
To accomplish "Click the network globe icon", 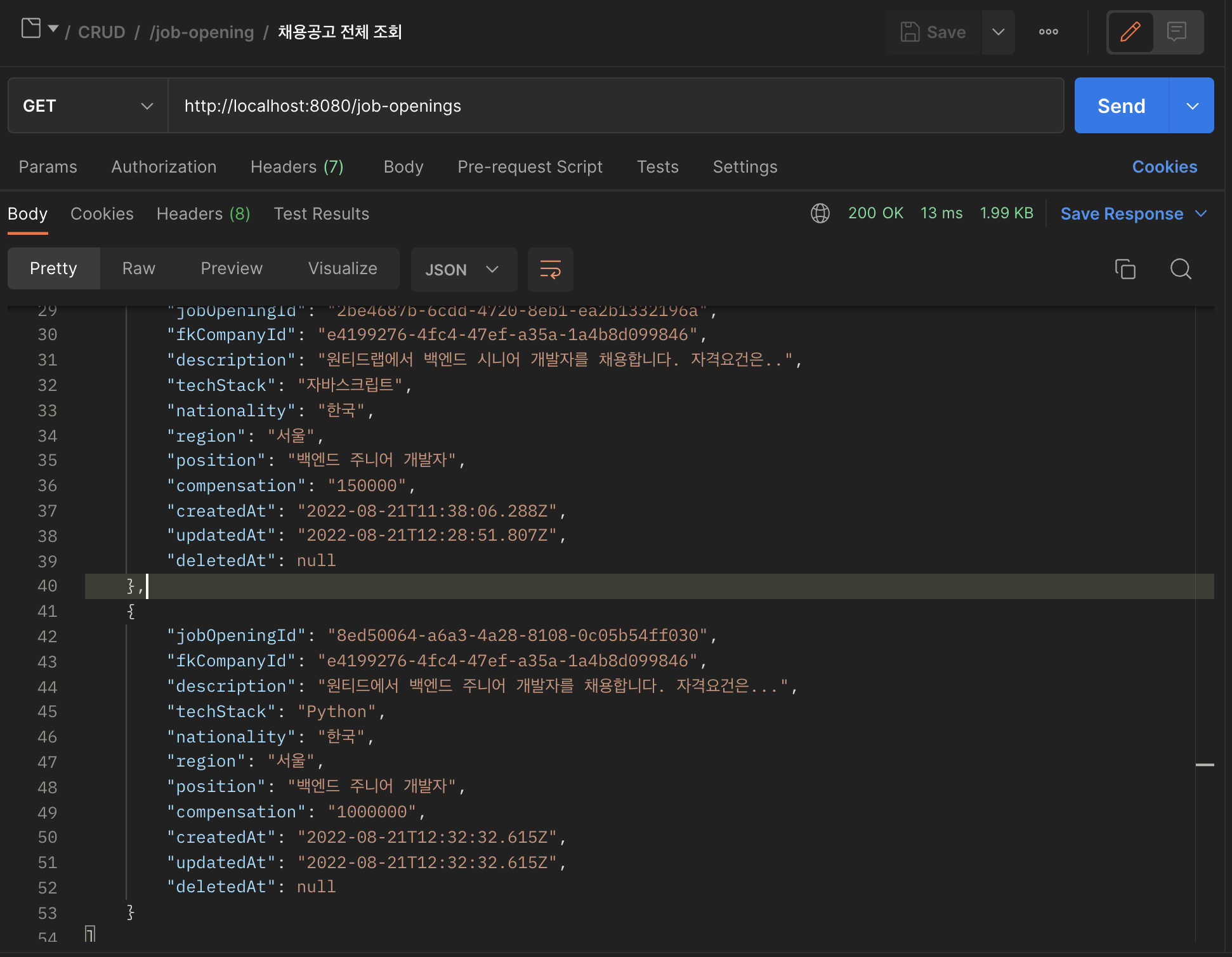I will click(820, 213).
